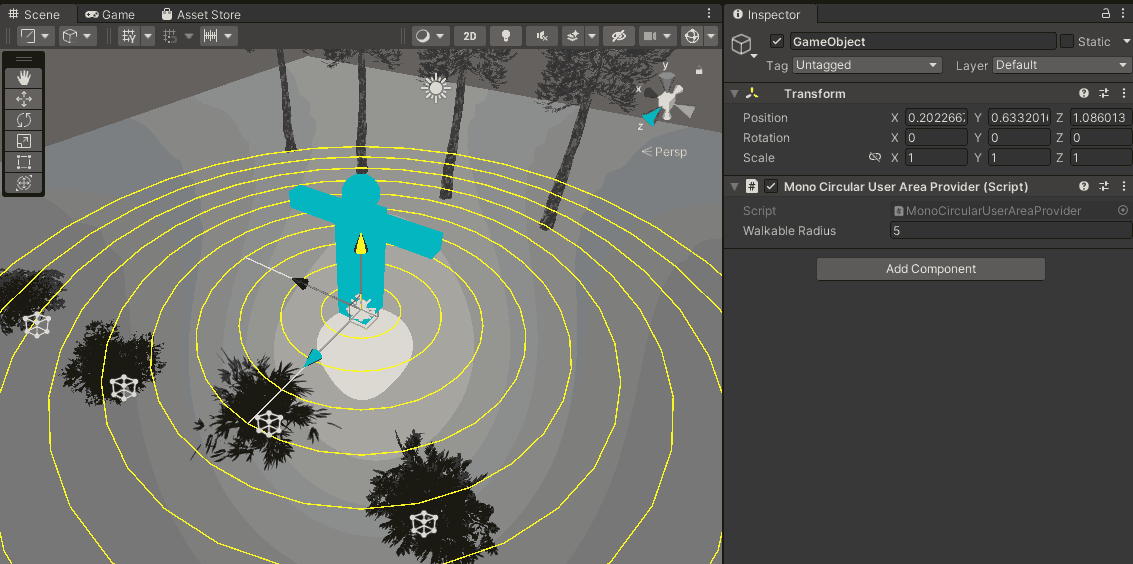This screenshot has height=564, width=1133.
Task: Switch to the Game tab
Action: tap(110, 15)
